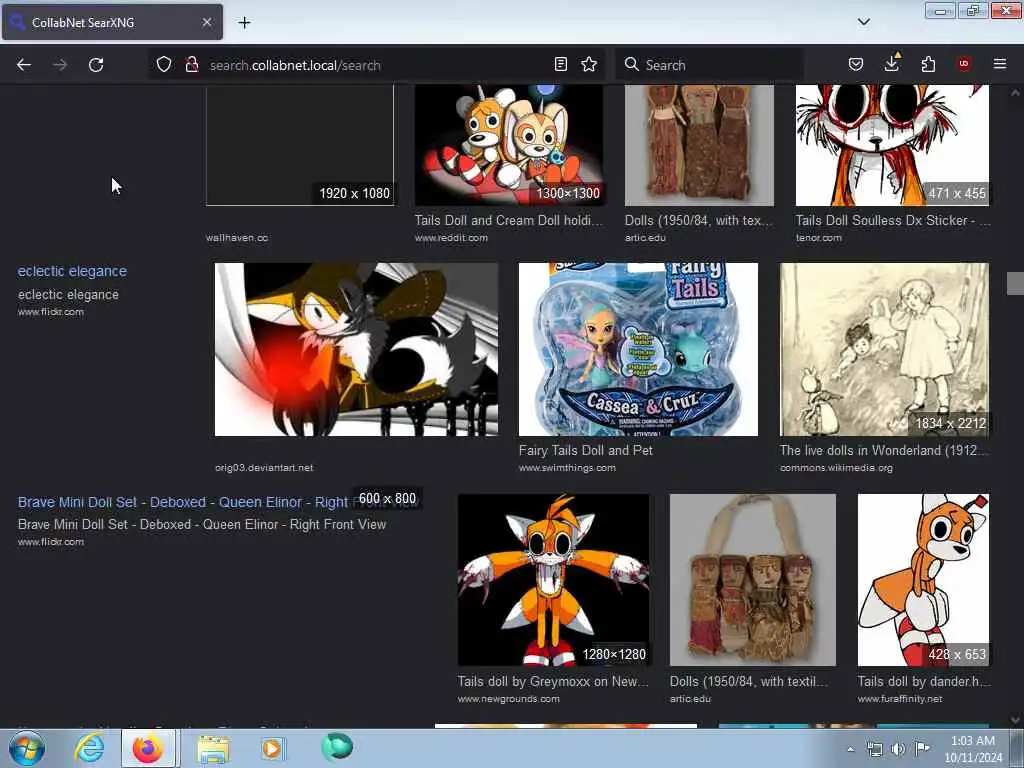Open the green globe taskbar application
The width and height of the screenshot is (1024, 768).
point(337,747)
